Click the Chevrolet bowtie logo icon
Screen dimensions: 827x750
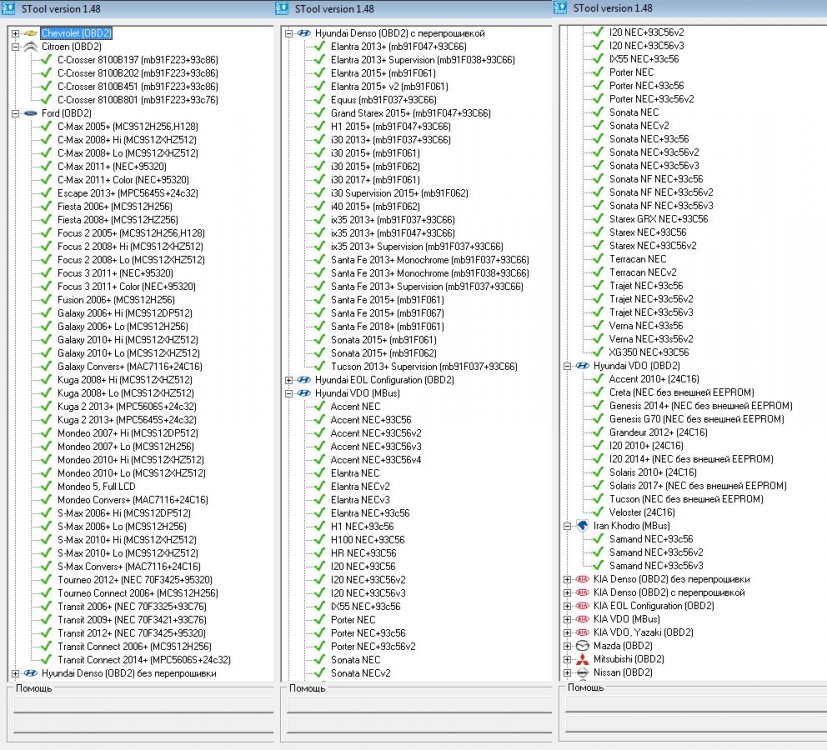[x=30, y=33]
